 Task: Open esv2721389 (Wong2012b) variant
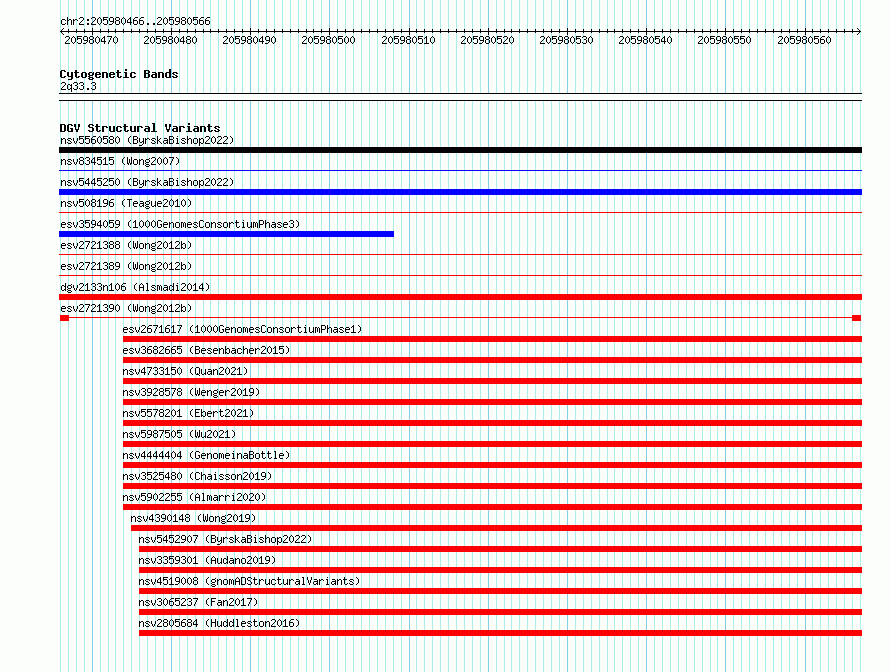(126, 266)
